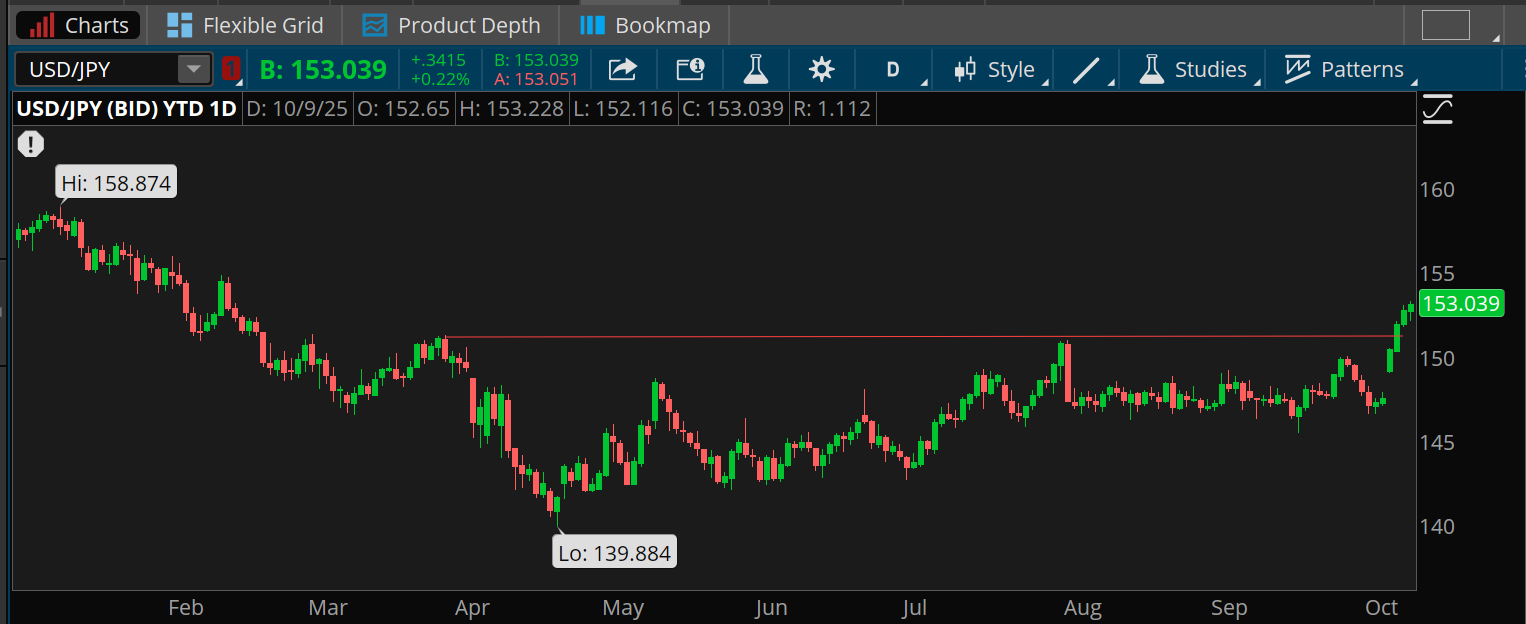The image size is (1526, 624).
Task: Click the Share chart arrow icon
Action: click(622, 69)
